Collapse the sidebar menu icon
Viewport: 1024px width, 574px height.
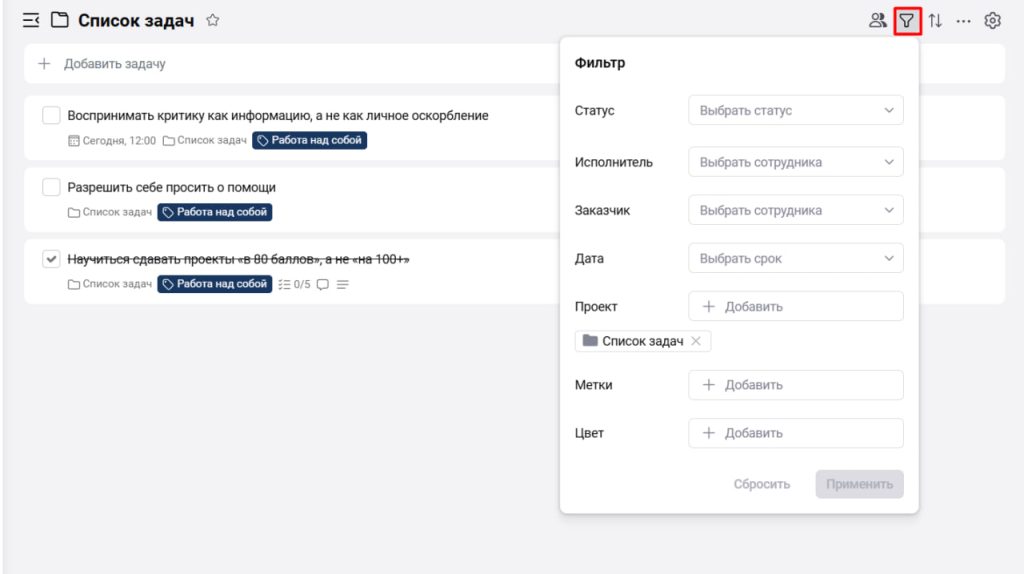pyautogui.click(x=31, y=20)
